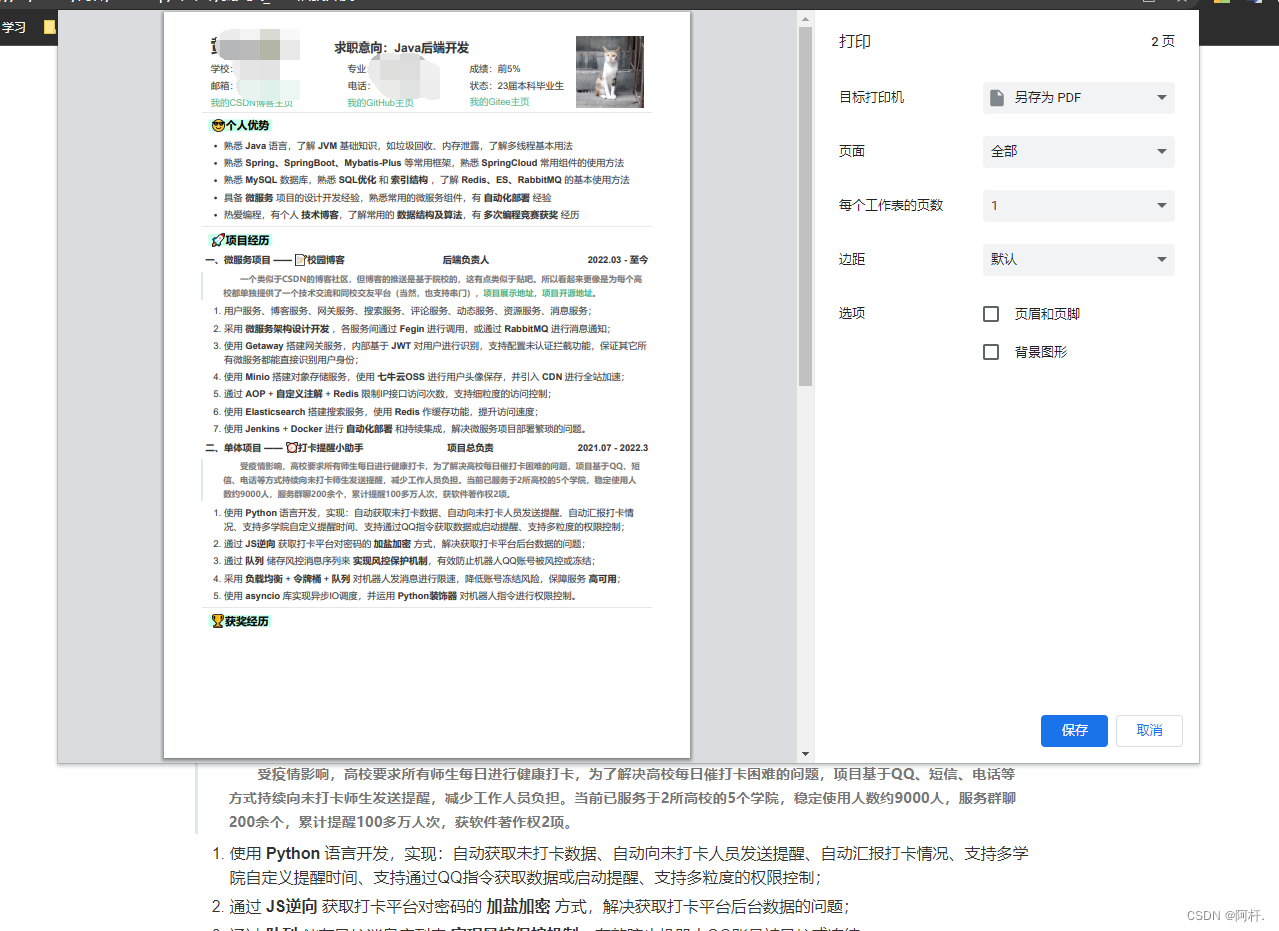Viewport: 1279px width, 931px height.
Task: Enable the 背景图形 checkbox
Action: tap(991, 352)
